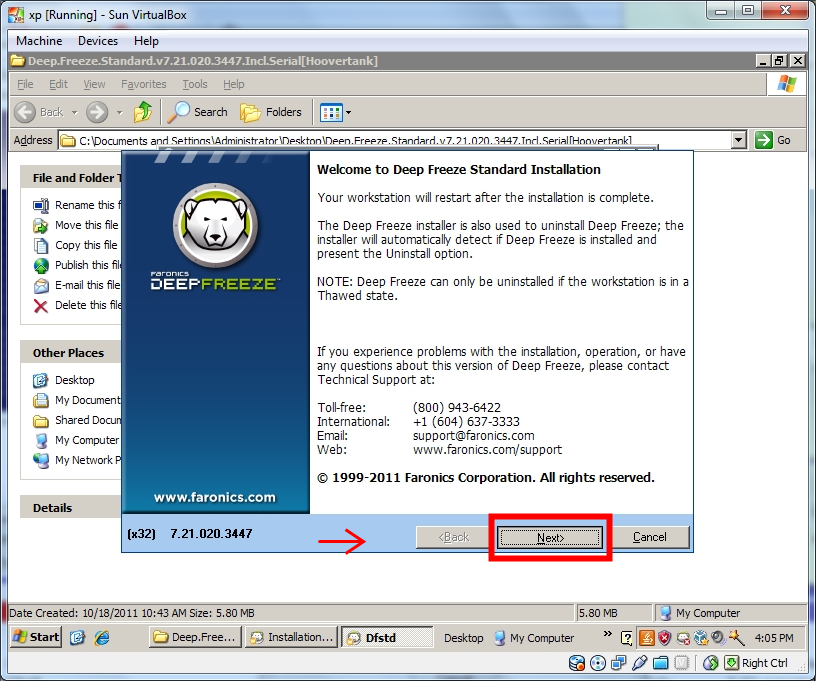Click the up-folder green arrow icon
Viewport: 816px width, 681px height.
143,111
